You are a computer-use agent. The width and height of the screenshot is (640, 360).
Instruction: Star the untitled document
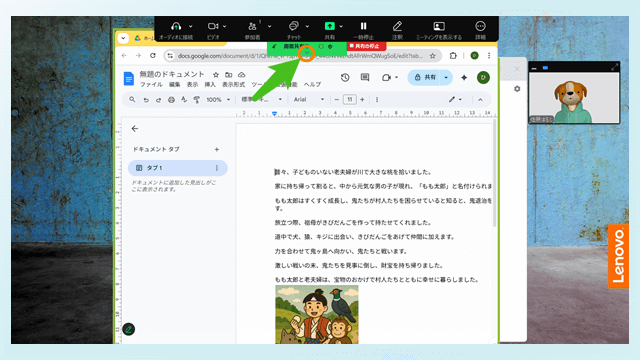216,75
